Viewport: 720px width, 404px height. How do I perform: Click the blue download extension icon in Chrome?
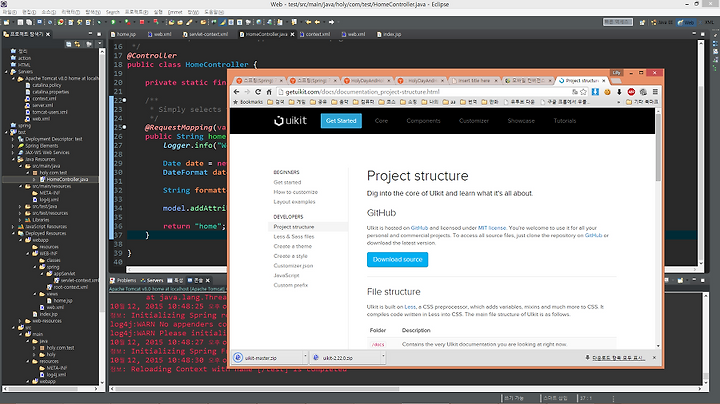coord(595,92)
